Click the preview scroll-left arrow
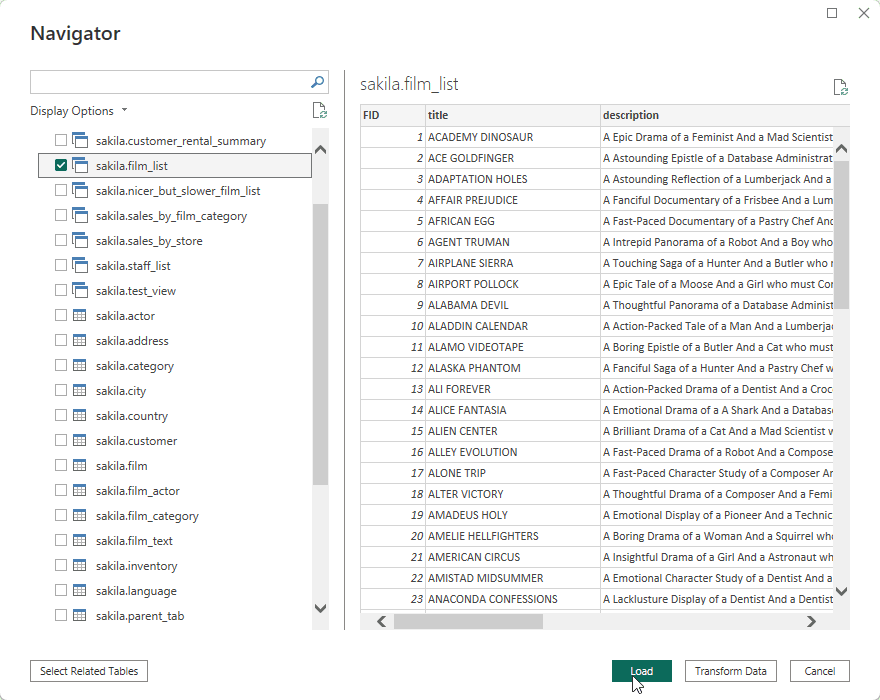 click(x=382, y=621)
